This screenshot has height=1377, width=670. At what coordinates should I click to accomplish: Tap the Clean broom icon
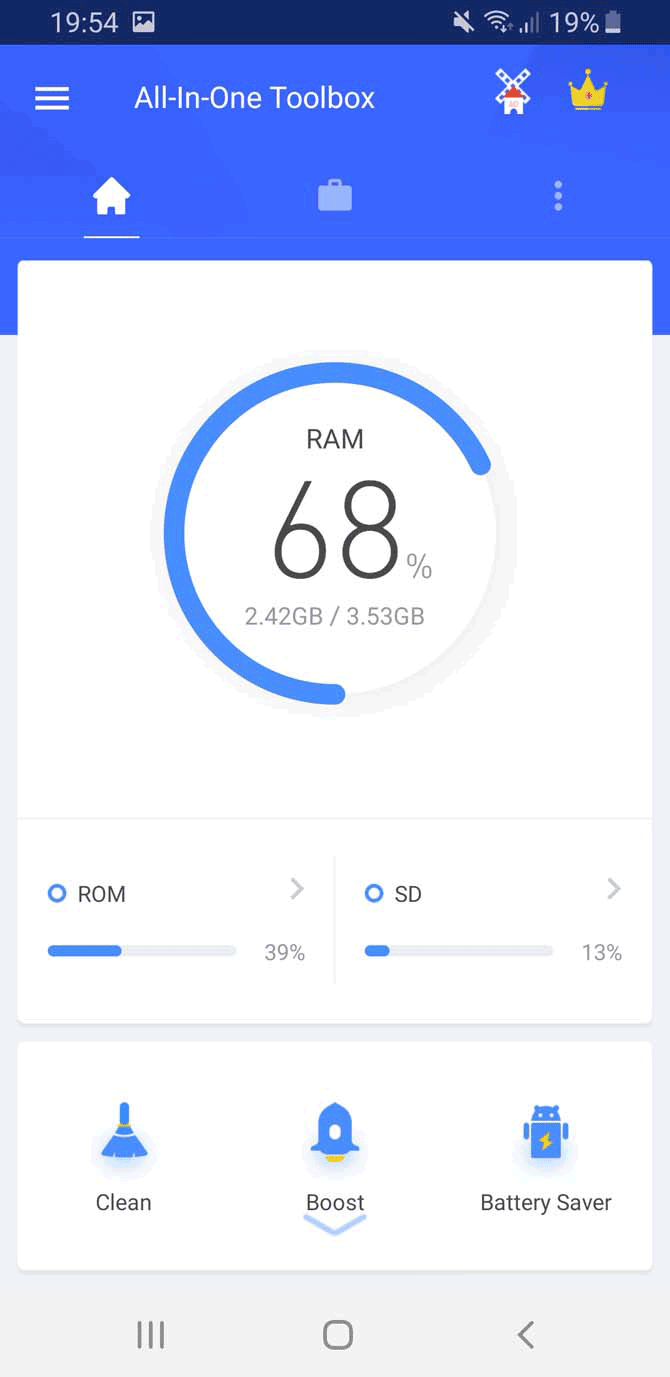coord(124,1131)
